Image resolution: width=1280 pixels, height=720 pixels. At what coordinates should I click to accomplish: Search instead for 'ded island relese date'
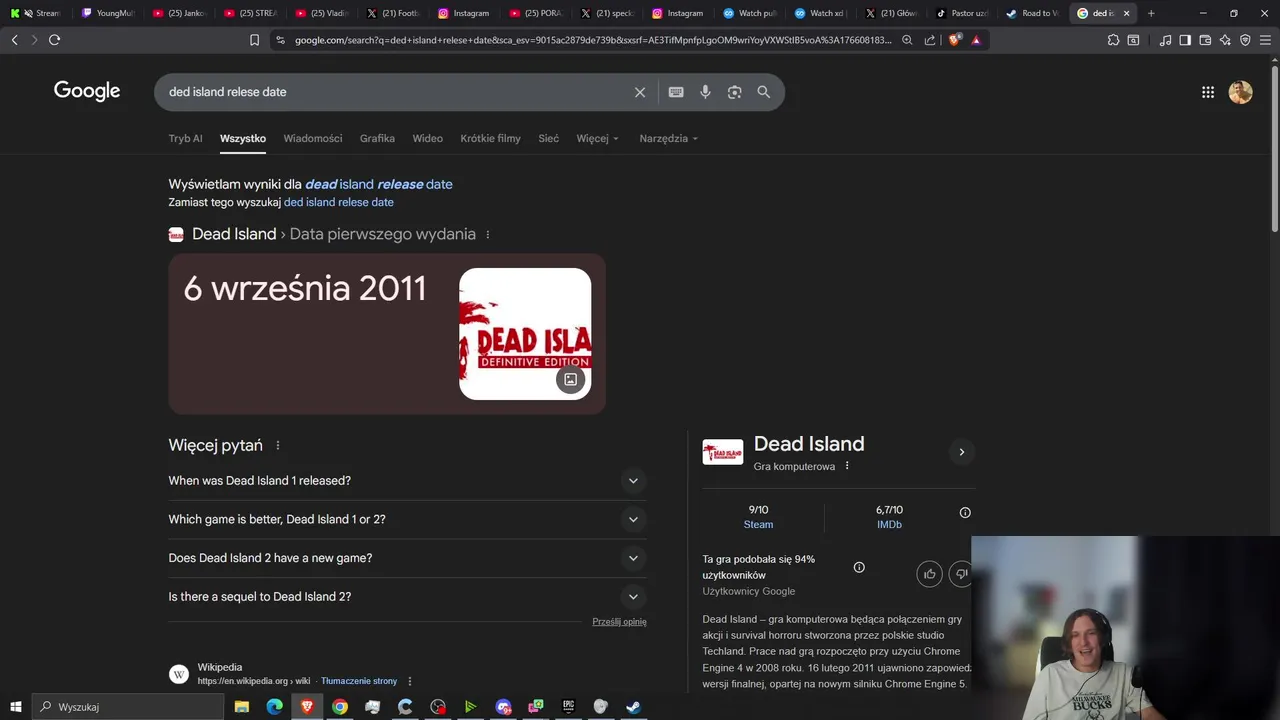(x=339, y=202)
